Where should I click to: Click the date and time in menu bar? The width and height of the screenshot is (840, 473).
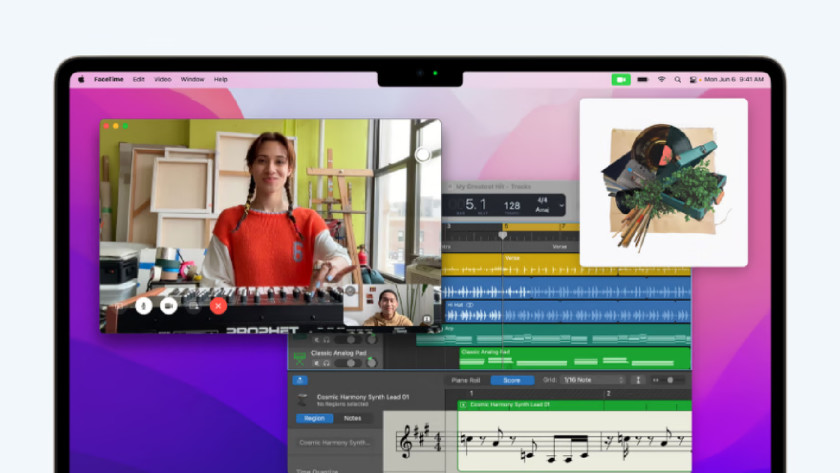click(x=734, y=79)
